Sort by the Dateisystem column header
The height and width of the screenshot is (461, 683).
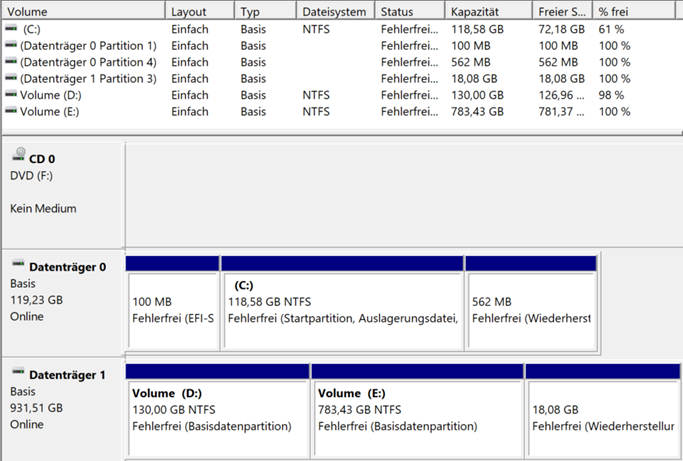[335, 12]
